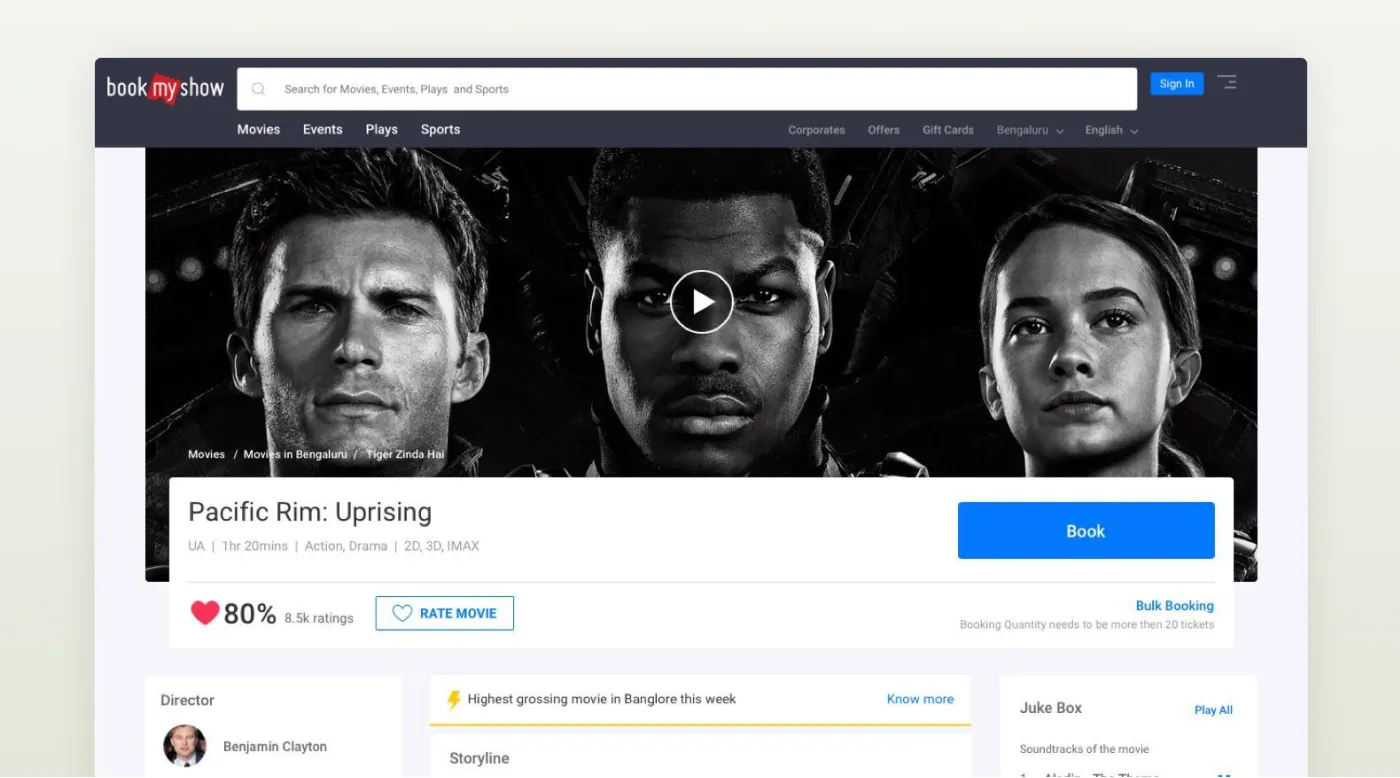Open the Events tab
Screen dimensions: 1400x778
(323, 129)
